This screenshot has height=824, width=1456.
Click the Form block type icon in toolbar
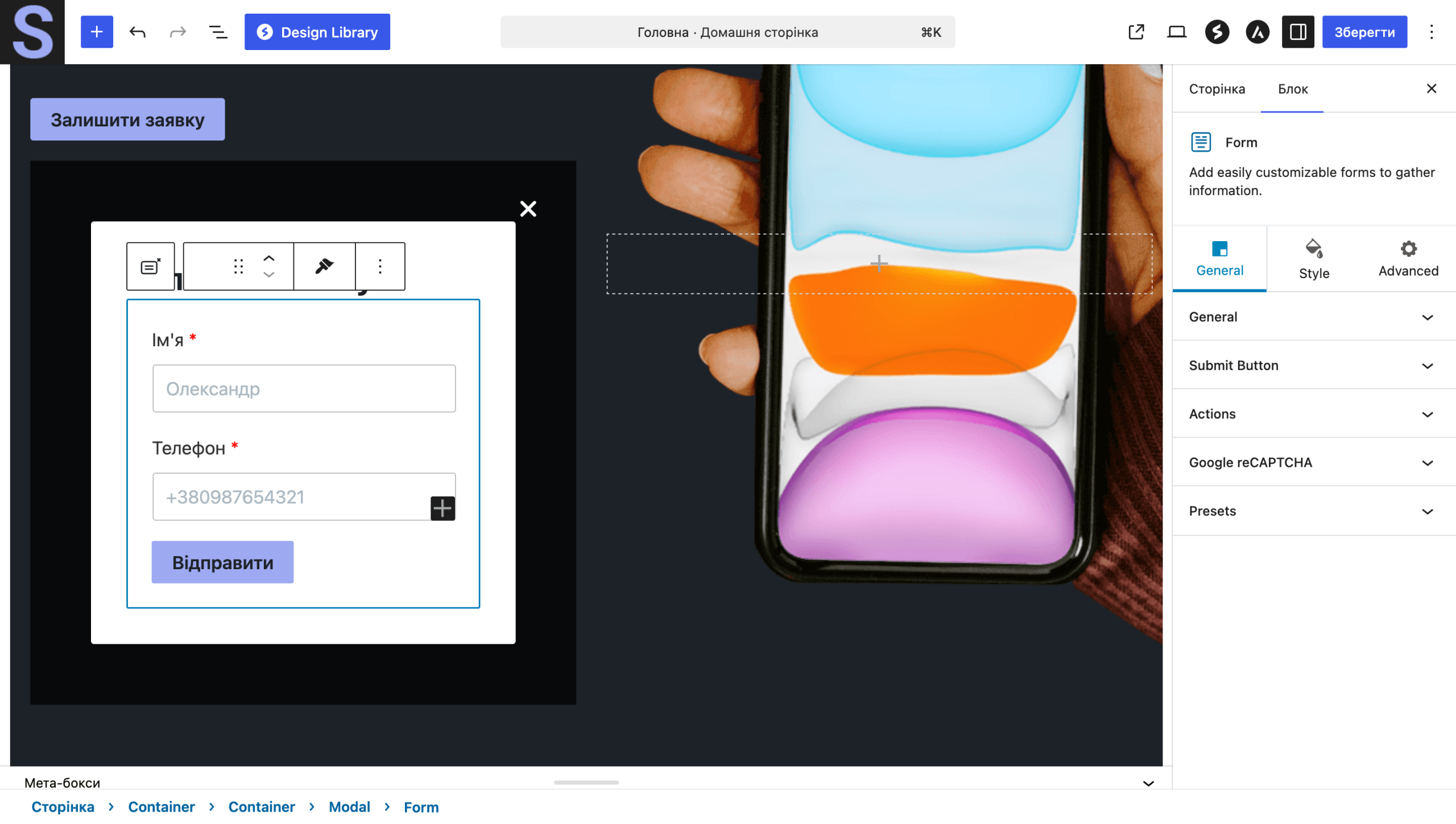coord(150,266)
